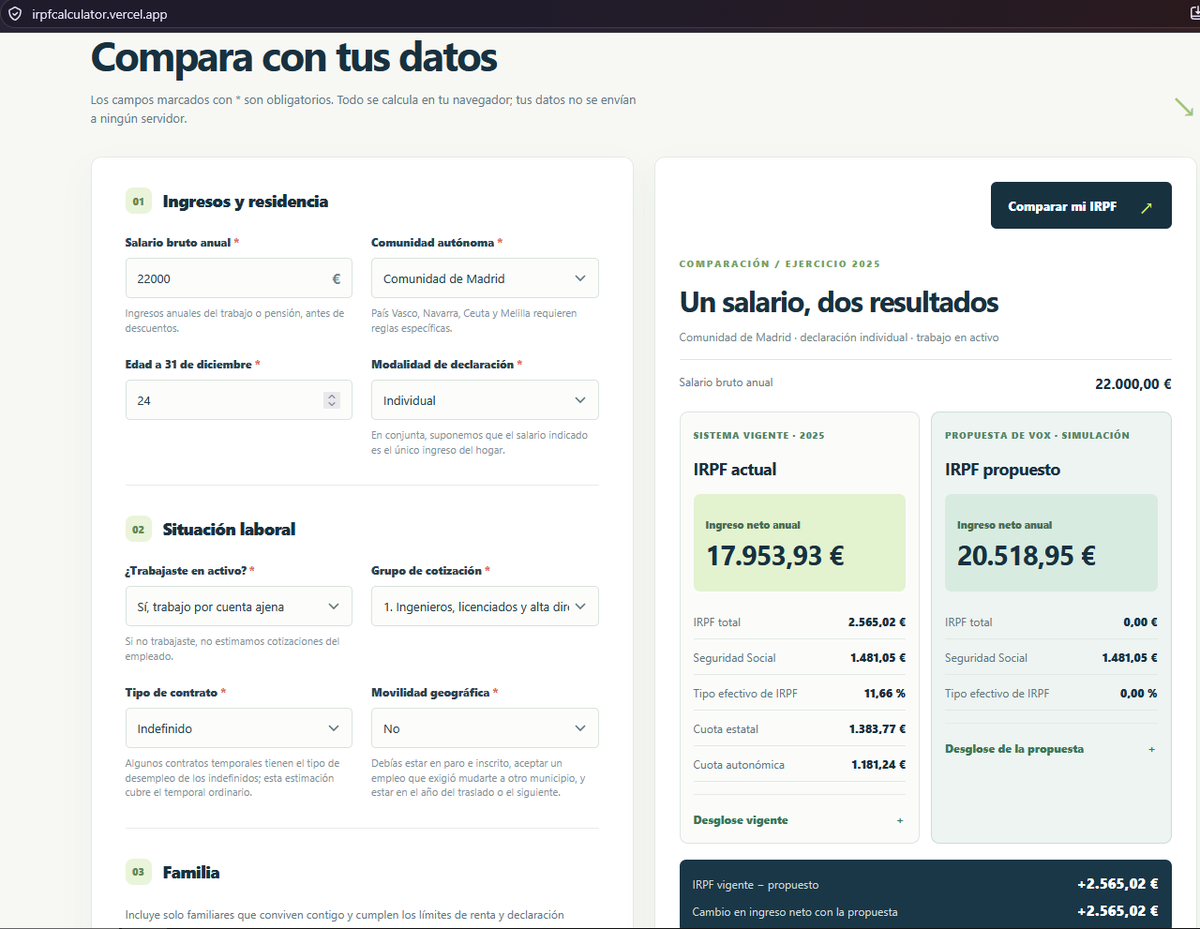Click the 11,66 % effective rate value
Image resolution: width=1200 pixels, height=929 pixels.
[x=885, y=693]
